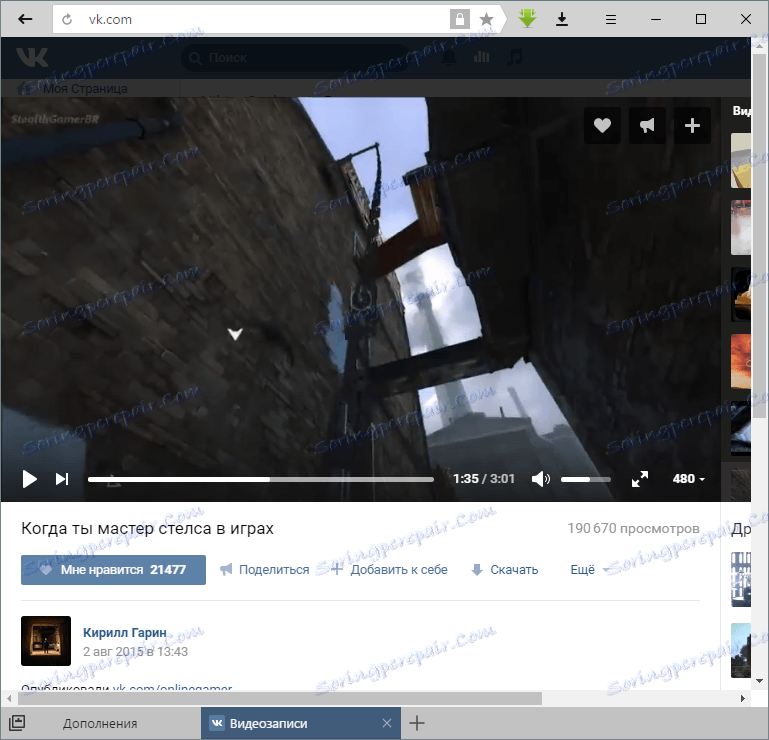Skip to the next video
Image resolution: width=769 pixels, height=740 pixels.
pos(62,479)
